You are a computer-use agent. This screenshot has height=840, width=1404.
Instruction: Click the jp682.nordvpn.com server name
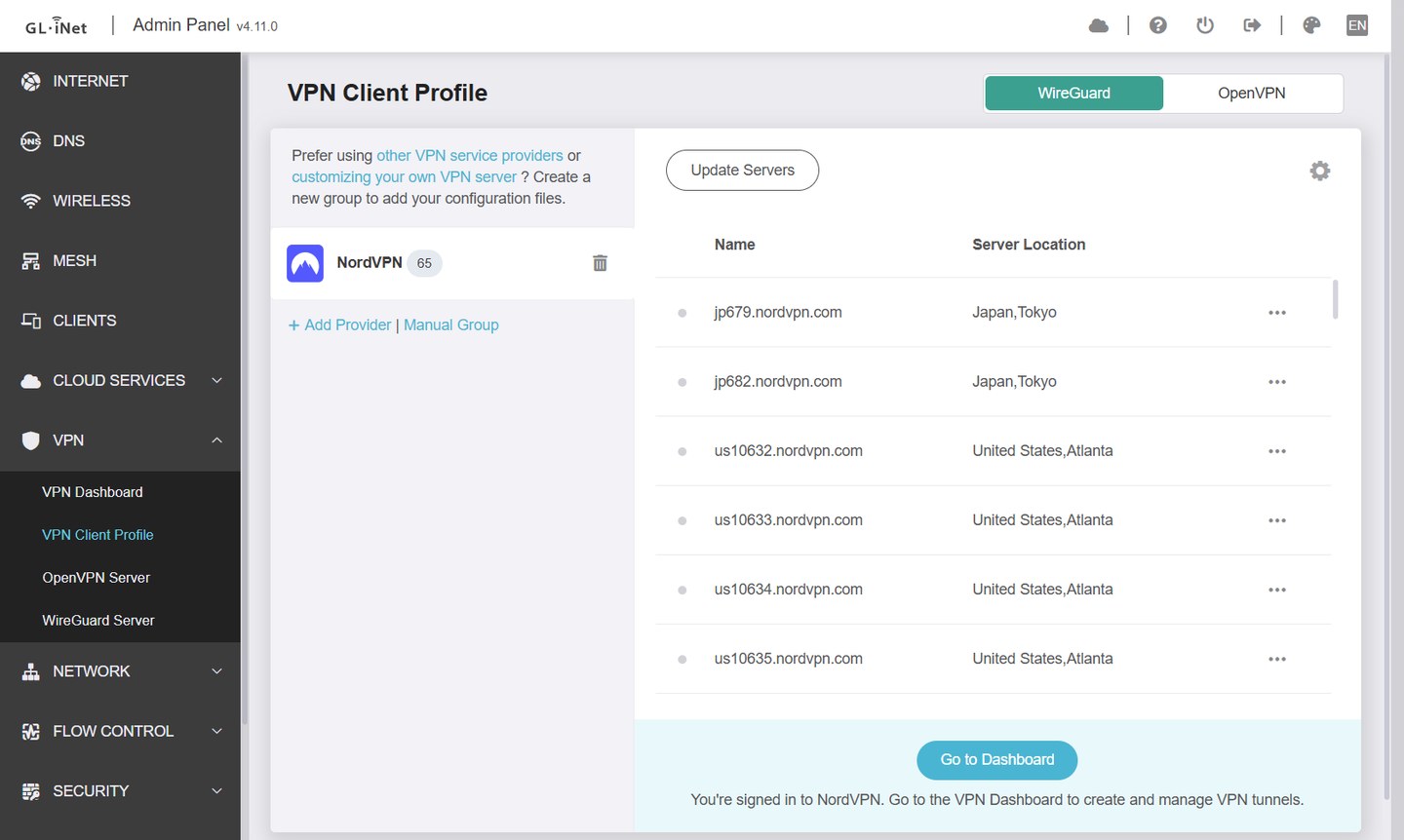[x=778, y=382]
